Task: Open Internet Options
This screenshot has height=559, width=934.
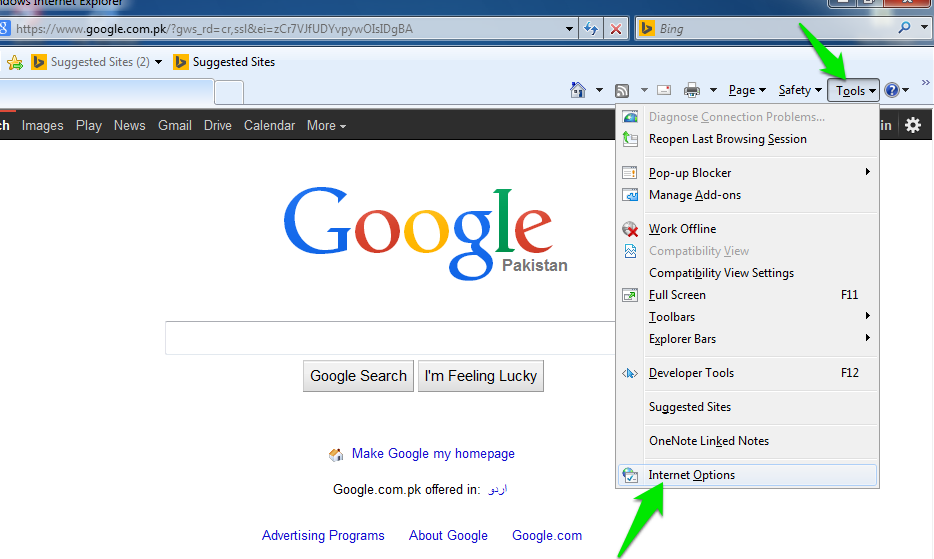Action: (x=748, y=475)
